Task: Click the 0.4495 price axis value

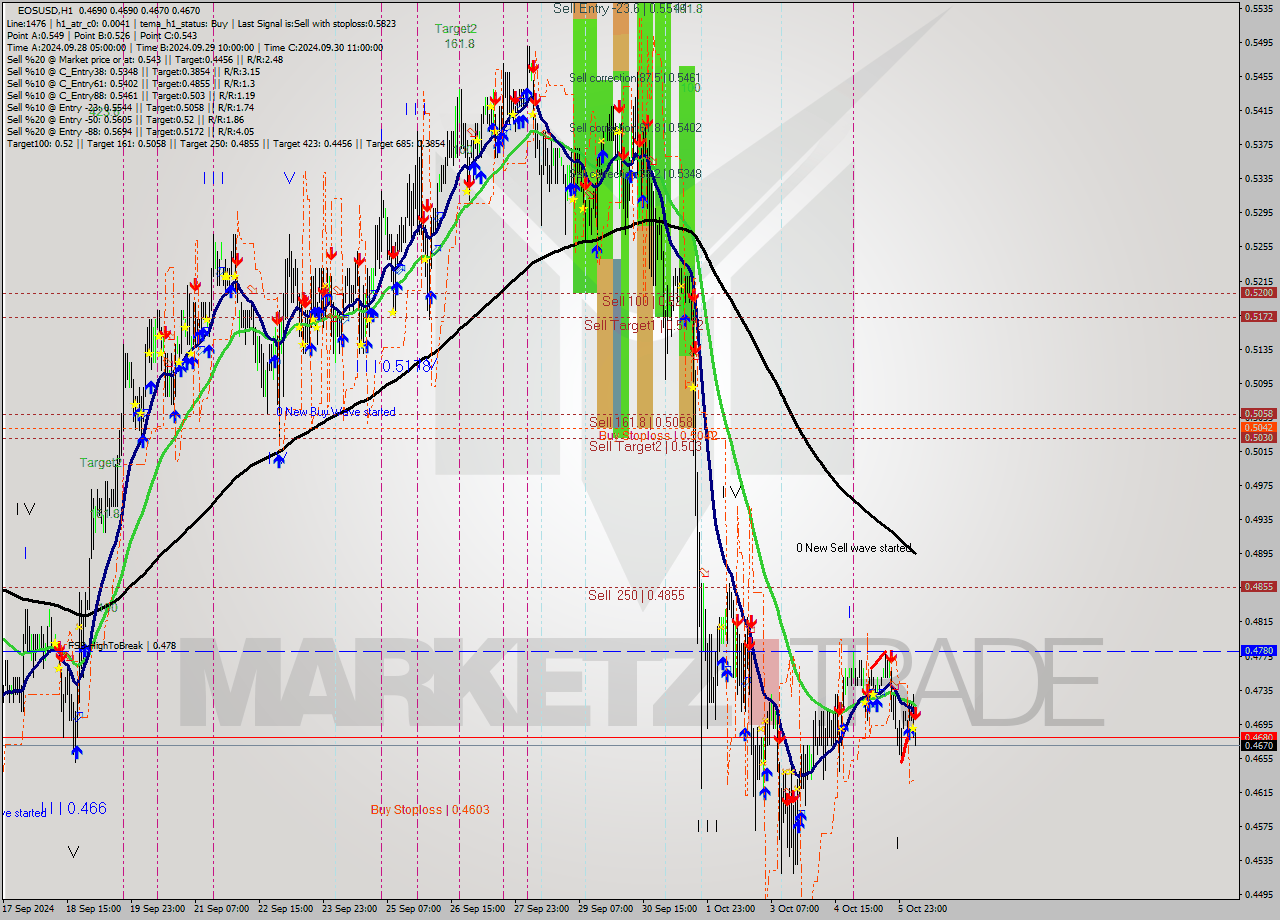Action: [1258, 895]
